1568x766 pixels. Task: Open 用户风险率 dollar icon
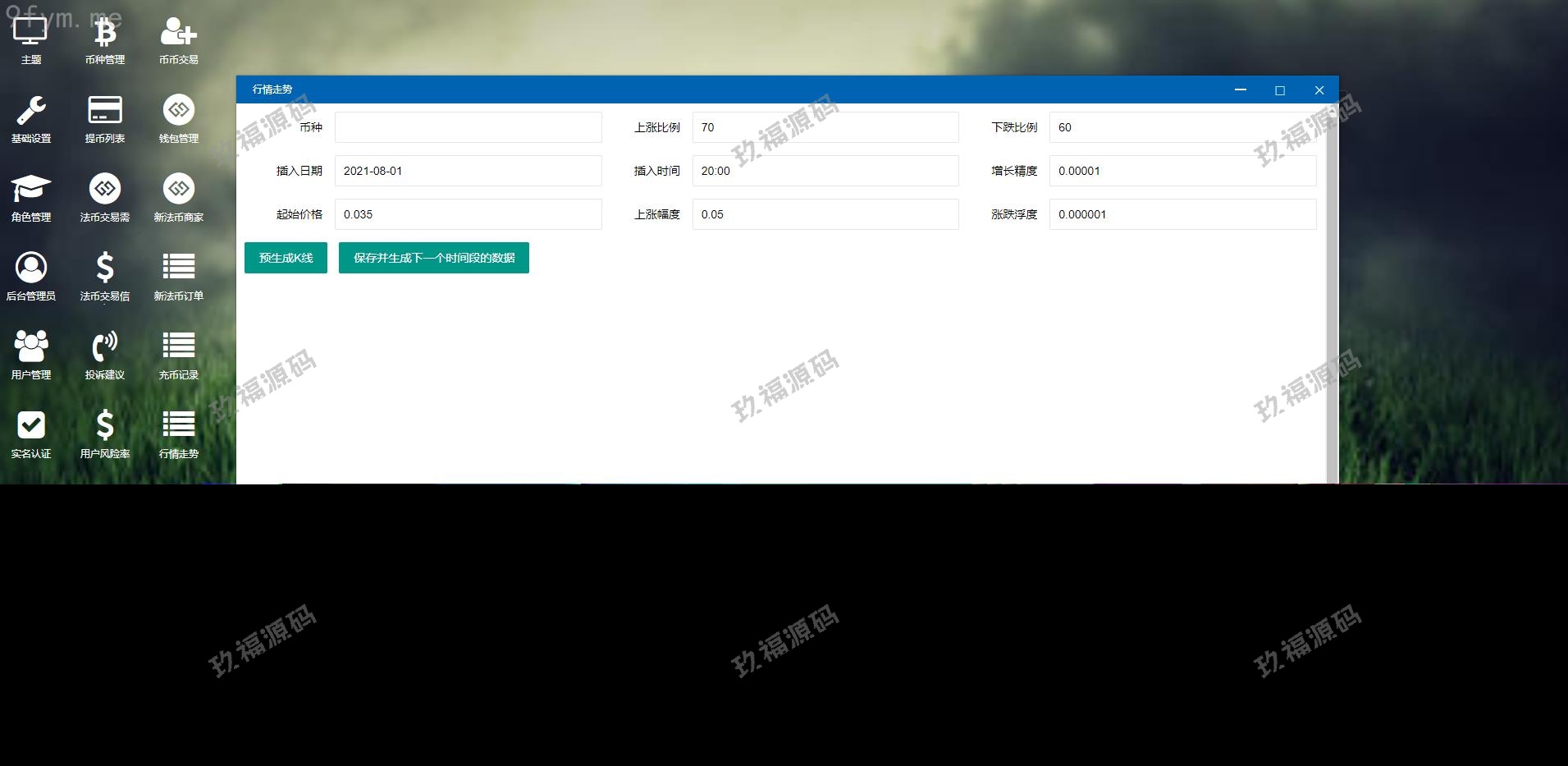click(105, 427)
